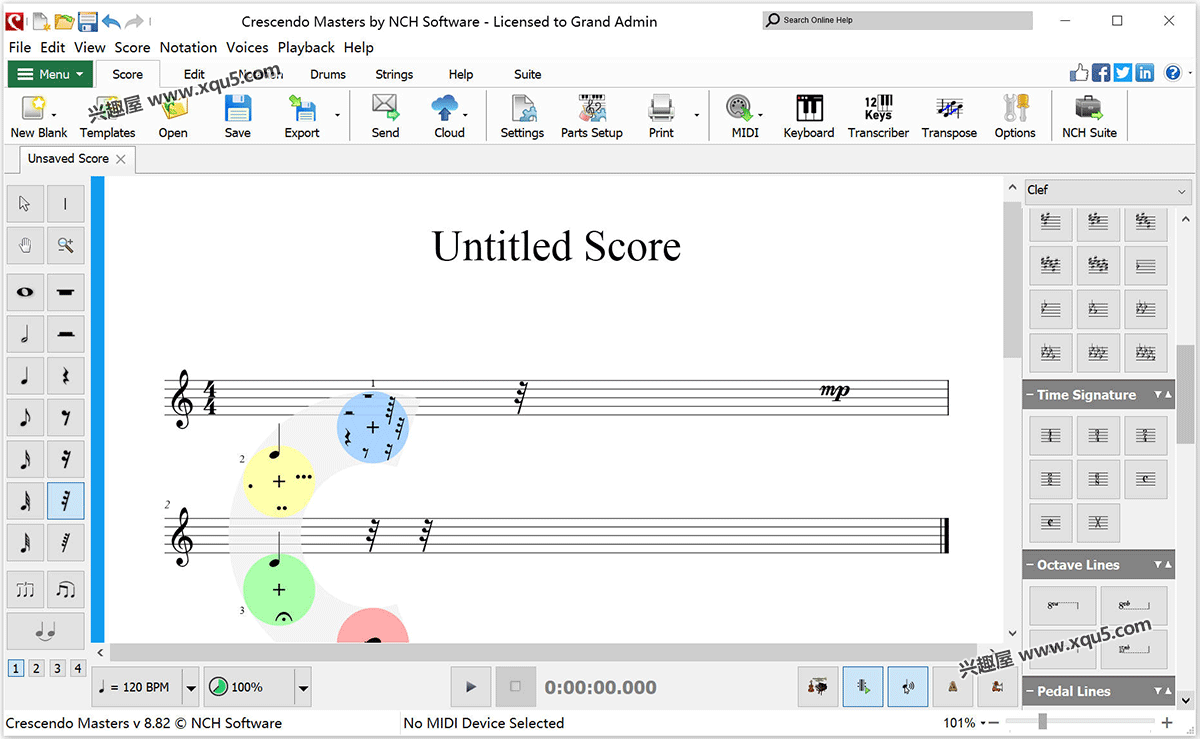
Task: Open score Settings
Action: tap(522, 115)
